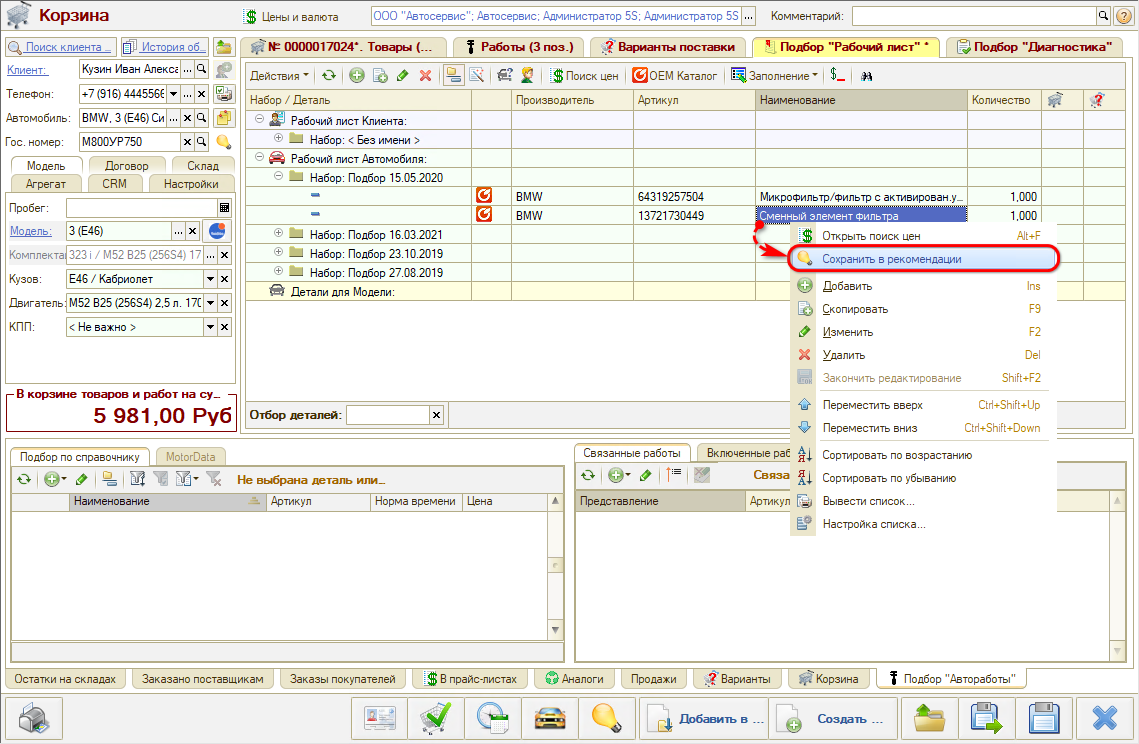Choose Открыть поиск цен from the context menu
The image size is (1139, 744).
923,235
